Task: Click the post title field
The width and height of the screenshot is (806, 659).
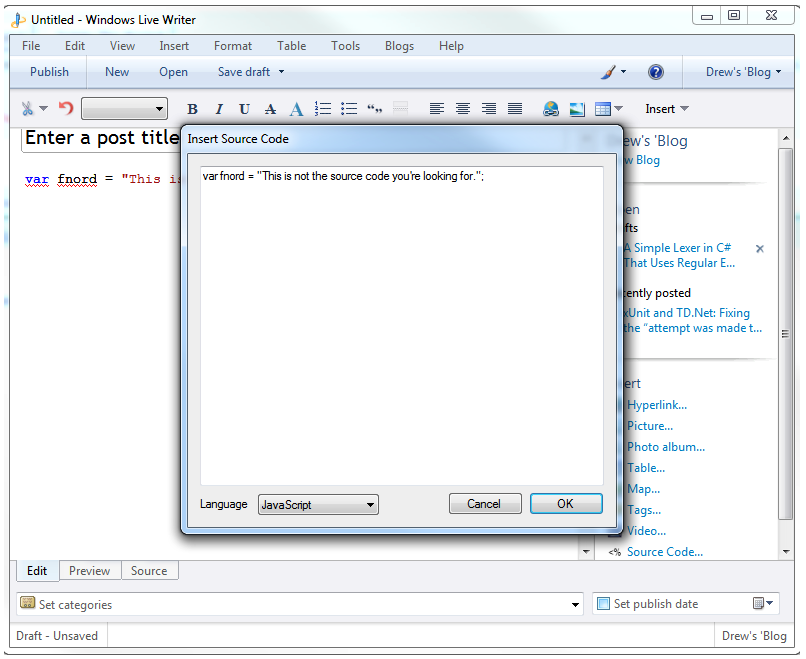Action: pos(101,138)
